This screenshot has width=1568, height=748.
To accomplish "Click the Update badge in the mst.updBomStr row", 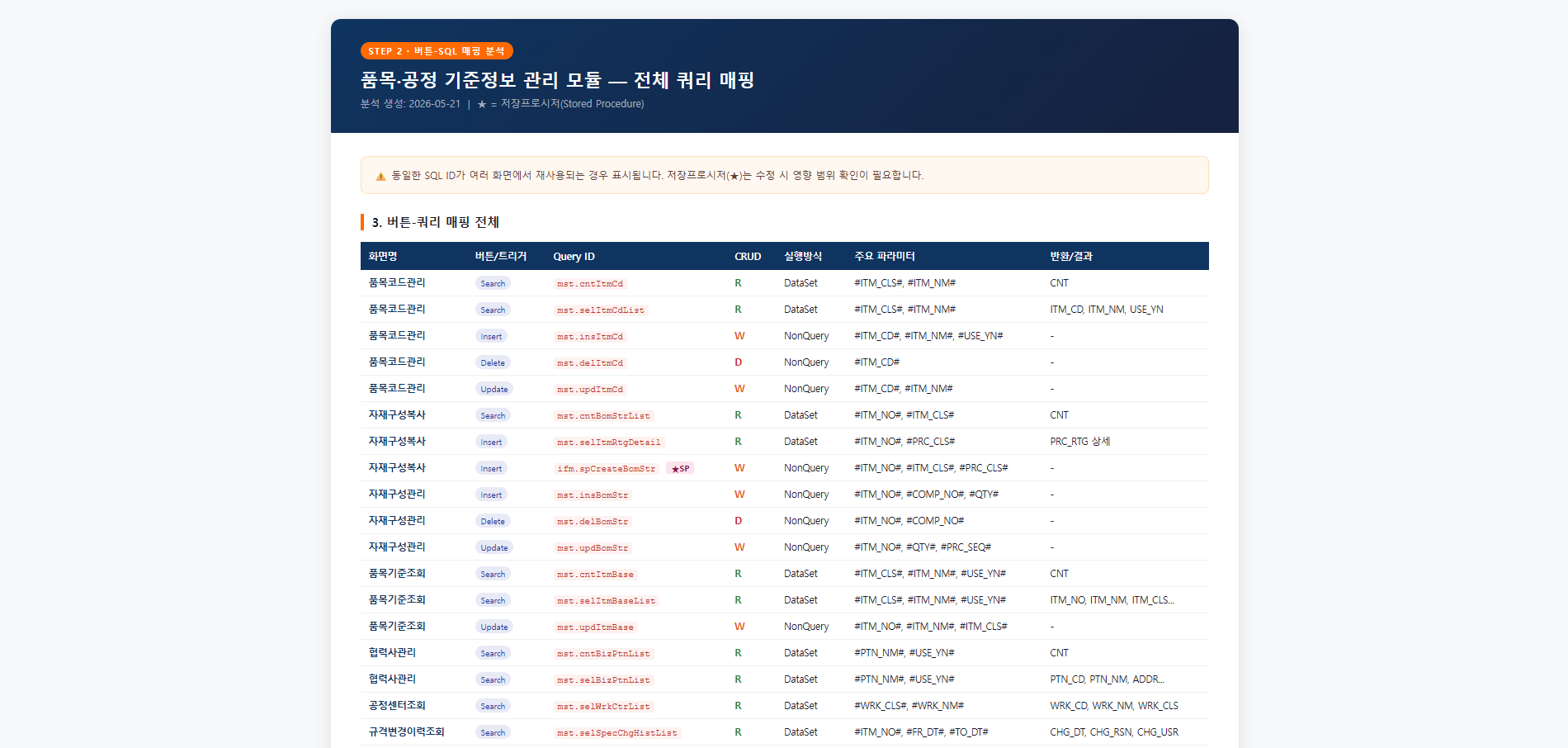I will click(494, 547).
